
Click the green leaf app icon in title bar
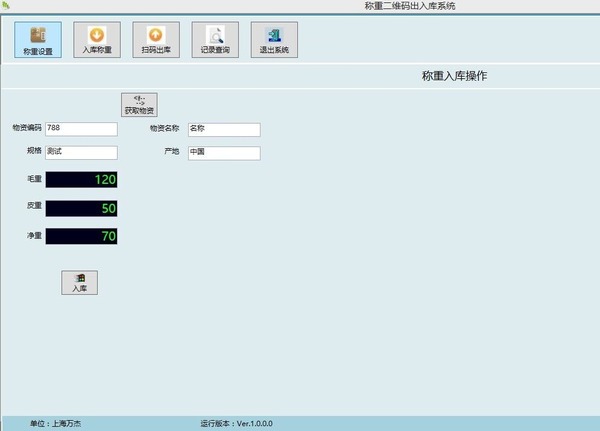[x=7, y=6]
